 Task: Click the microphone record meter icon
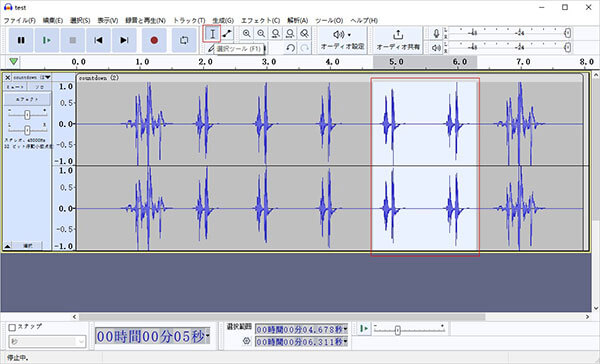[436, 34]
